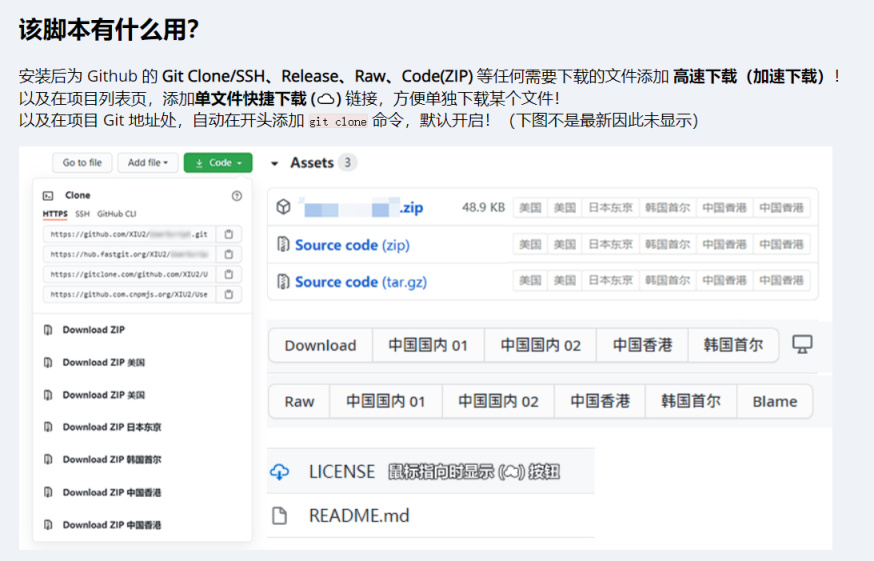Click the desktop monitor icon

[803, 344]
